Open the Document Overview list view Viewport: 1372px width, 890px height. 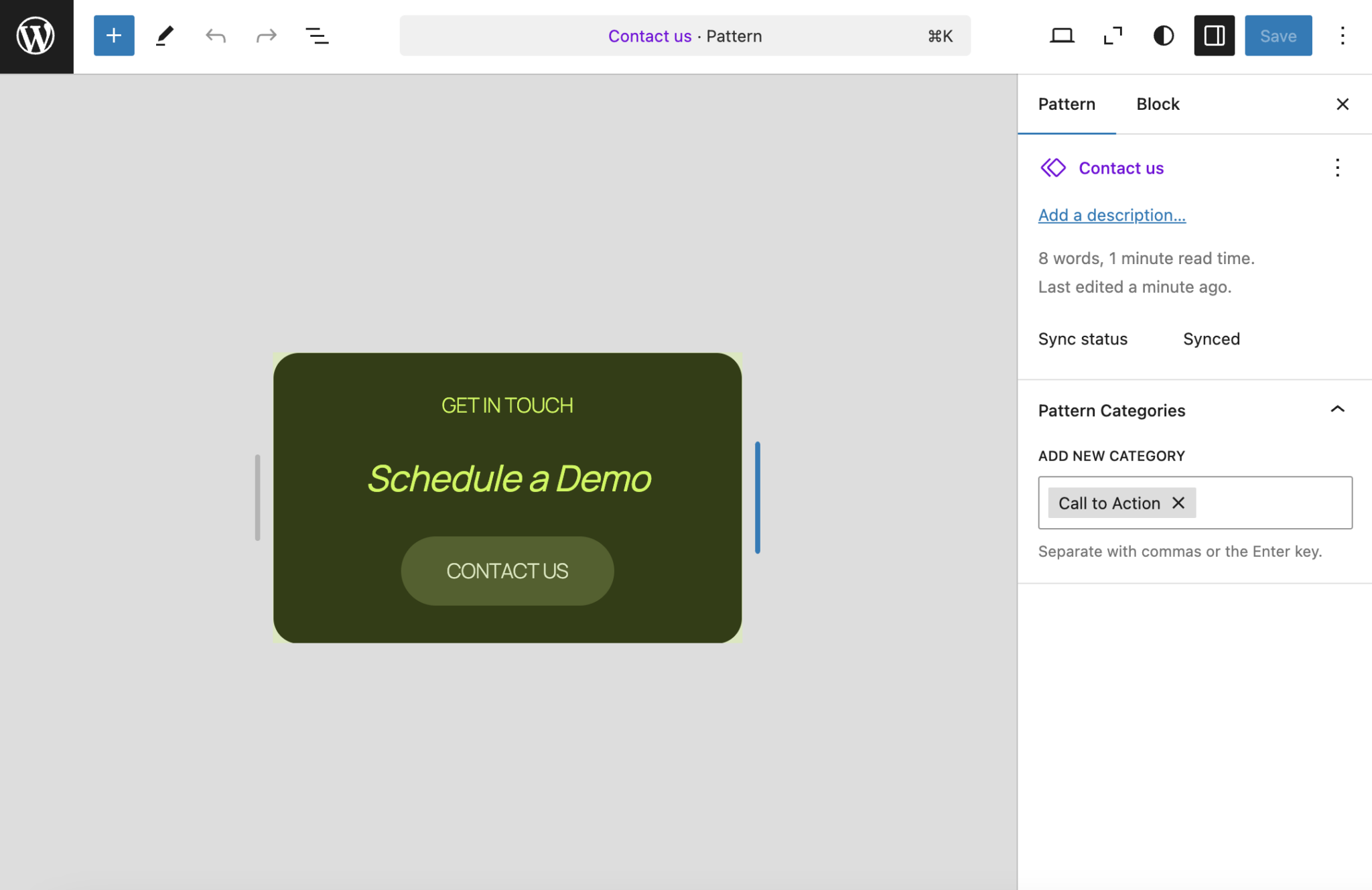[x=317, y=36]
